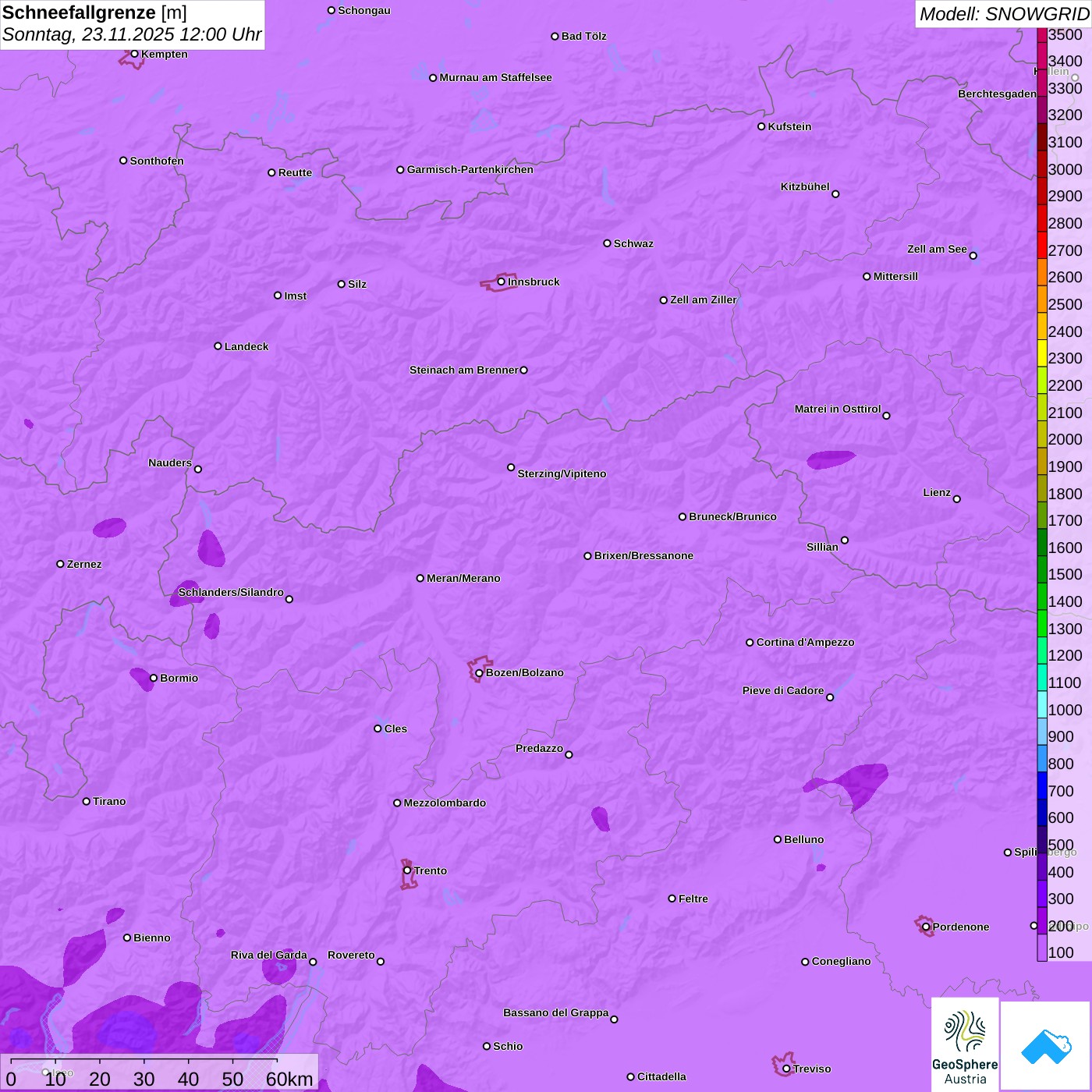The height and width of the screenshot is (1092, 1092).
Task: Click the Belluno location dot
Action: pyautogui.click(x=777, y=839)
